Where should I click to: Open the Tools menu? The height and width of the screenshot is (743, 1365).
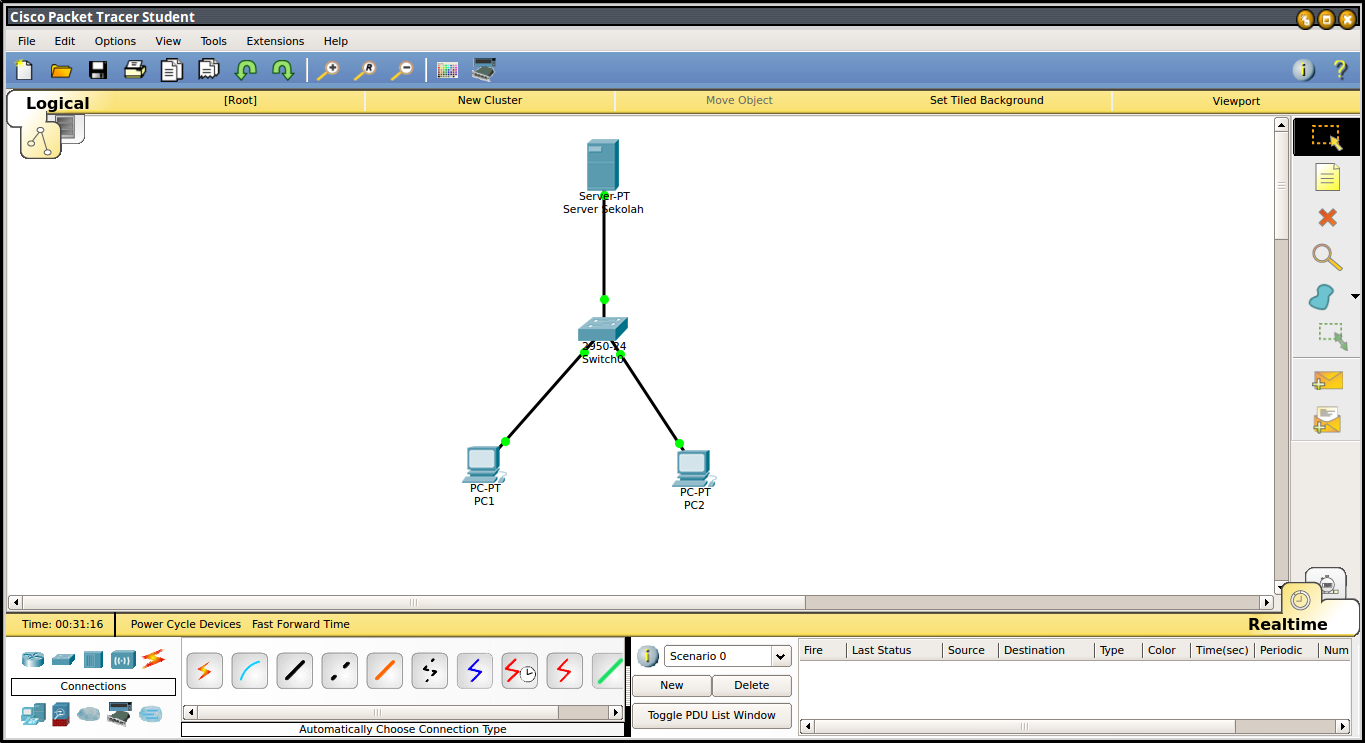pyautogui.click(x=214, y=41)
